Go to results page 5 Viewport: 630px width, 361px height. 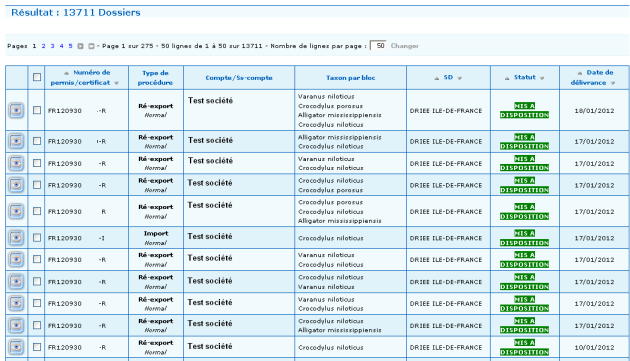click(x=70, y=46)
